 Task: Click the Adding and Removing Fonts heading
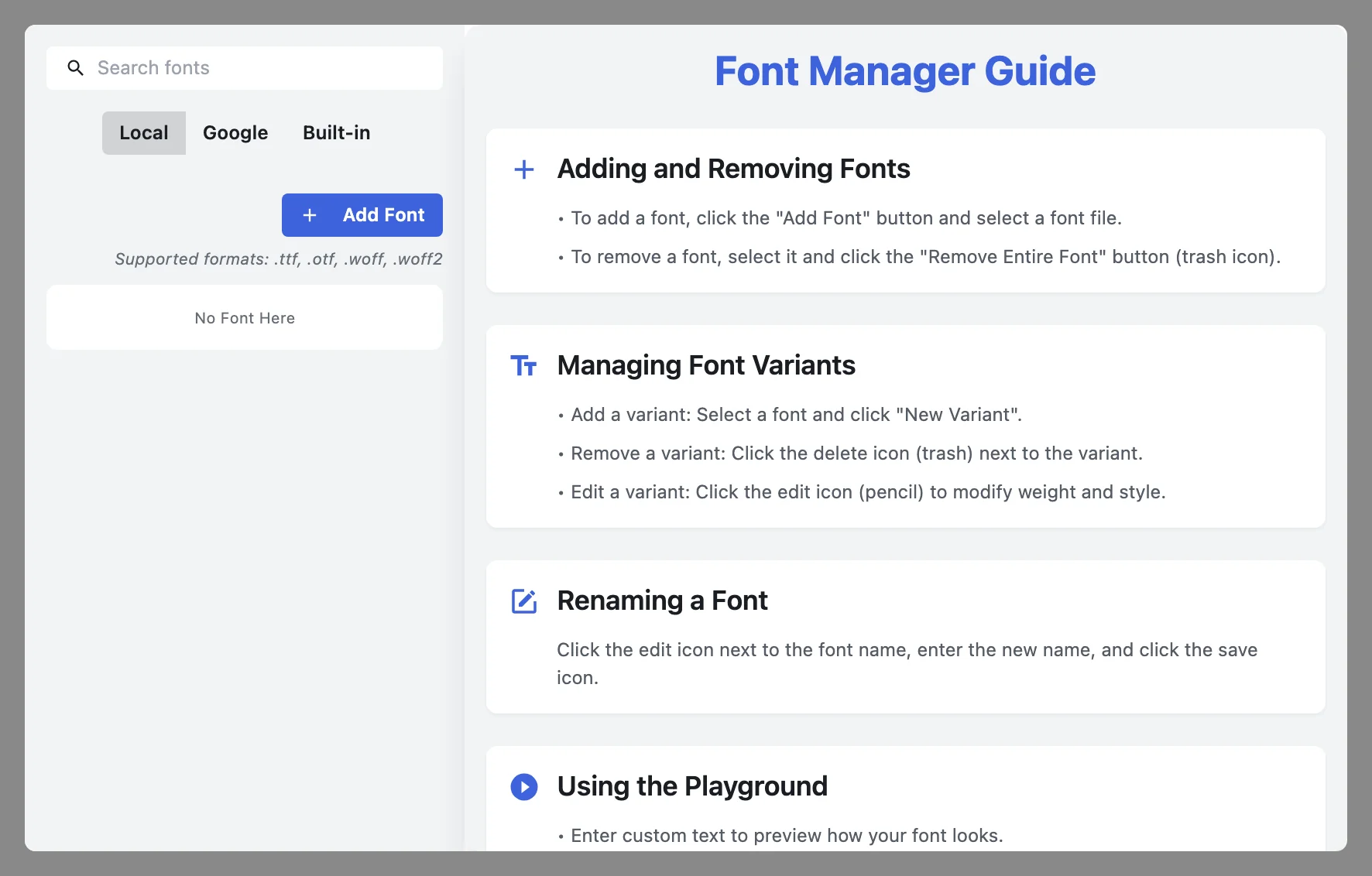733,169
